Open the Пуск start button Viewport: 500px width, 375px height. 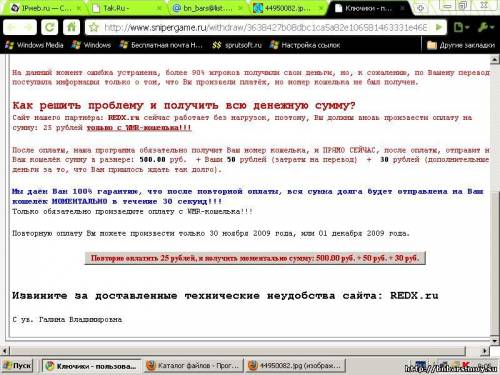(x=17, y=366)
